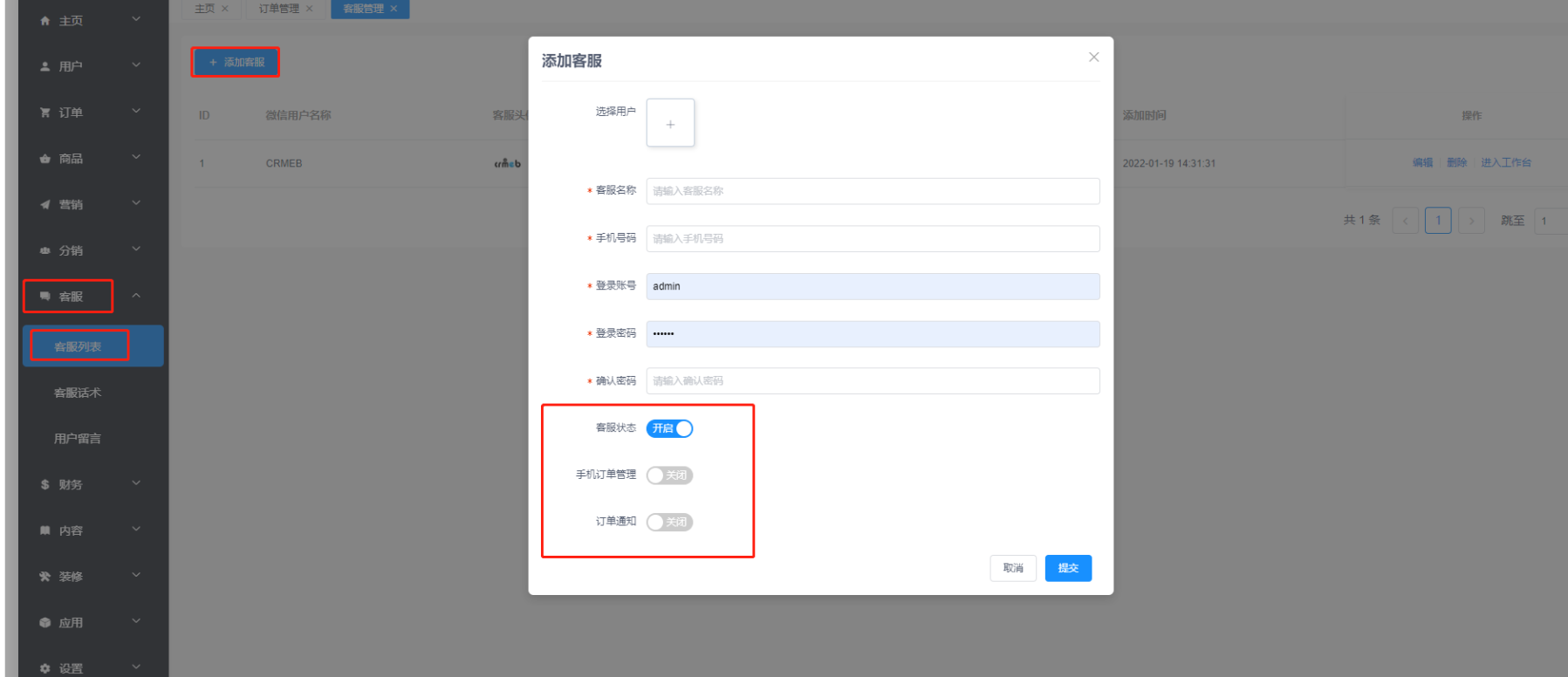Click the plus box to select user
The width and height of the screenshot is (1568, 677).
(x=670, y=123)
